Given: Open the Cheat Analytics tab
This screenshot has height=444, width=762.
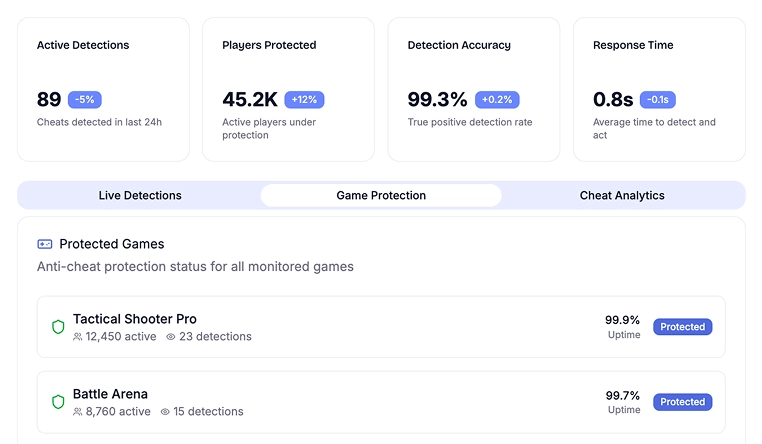Looking at the screenshot, I should pos(622,196).
